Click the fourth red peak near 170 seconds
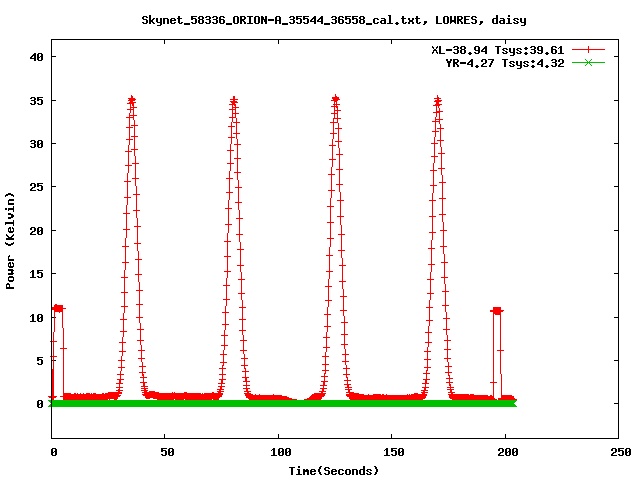 pos(438,100)
